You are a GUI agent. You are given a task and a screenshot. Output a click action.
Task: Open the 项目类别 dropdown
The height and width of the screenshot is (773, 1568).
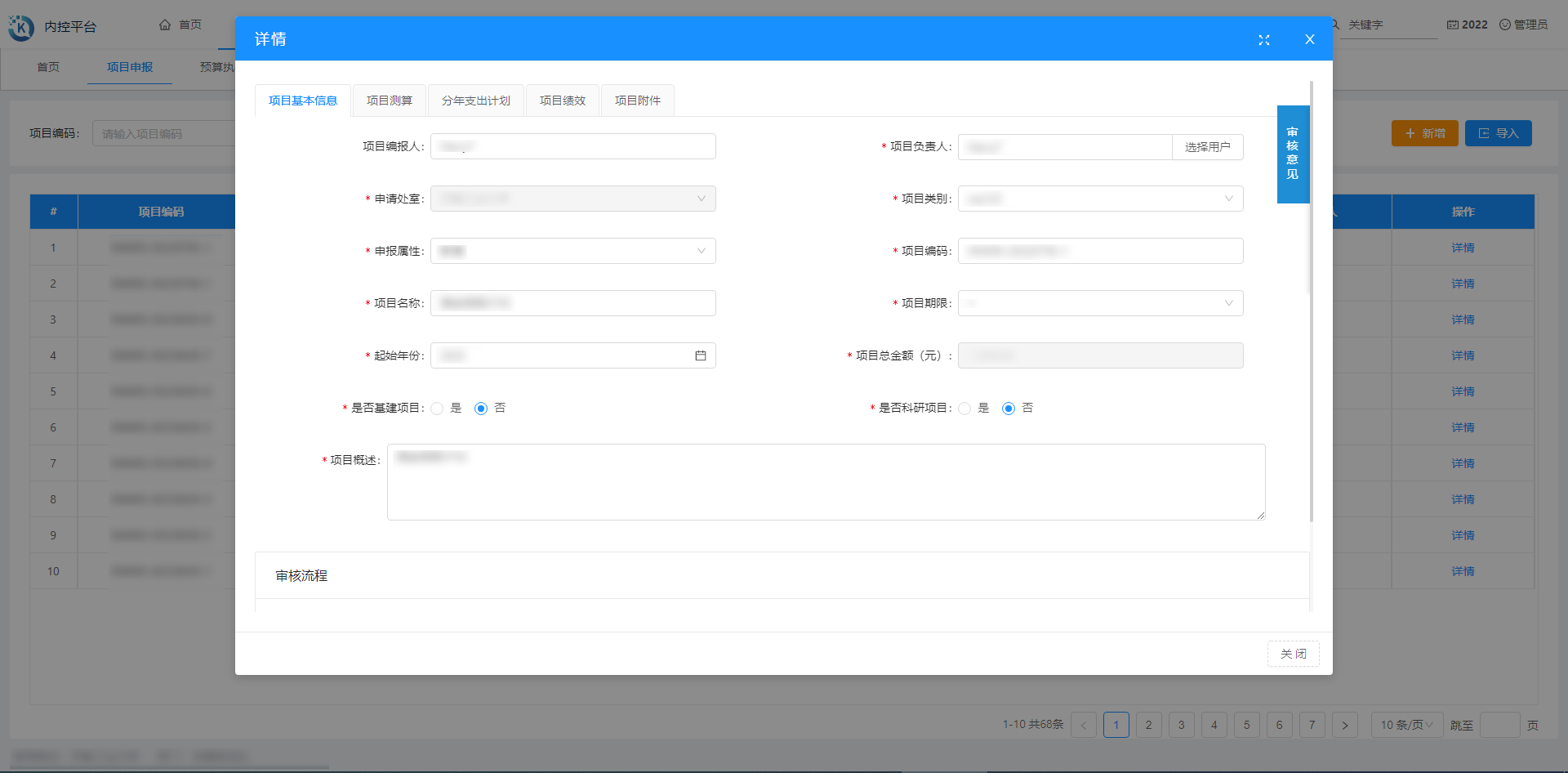pos(1100,199)
